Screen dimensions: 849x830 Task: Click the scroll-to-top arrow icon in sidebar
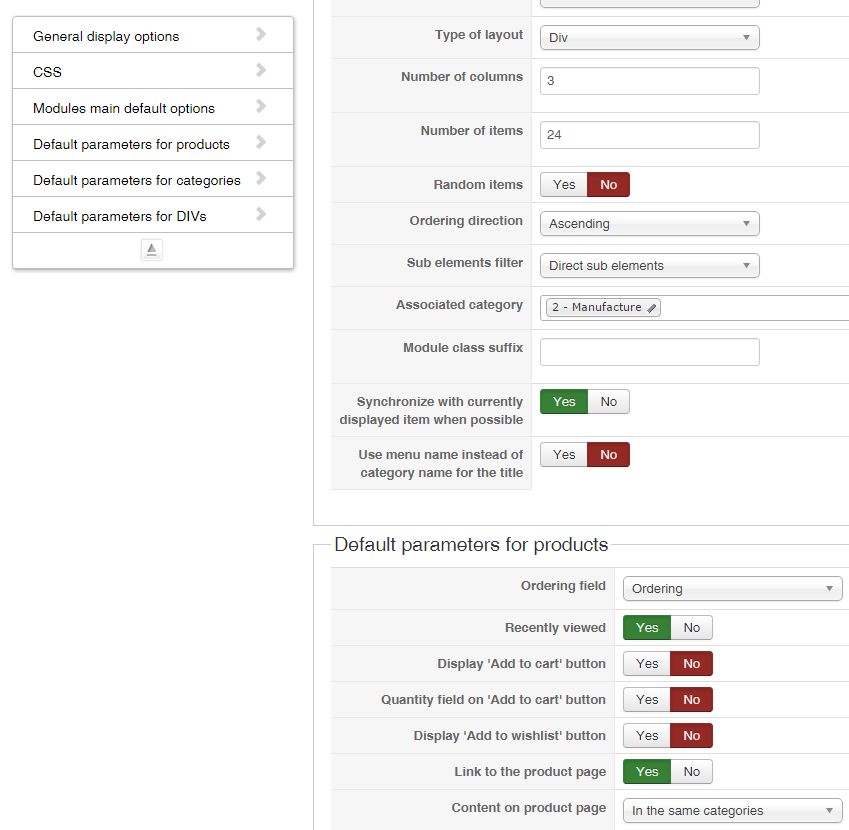[x=152, y=250]
